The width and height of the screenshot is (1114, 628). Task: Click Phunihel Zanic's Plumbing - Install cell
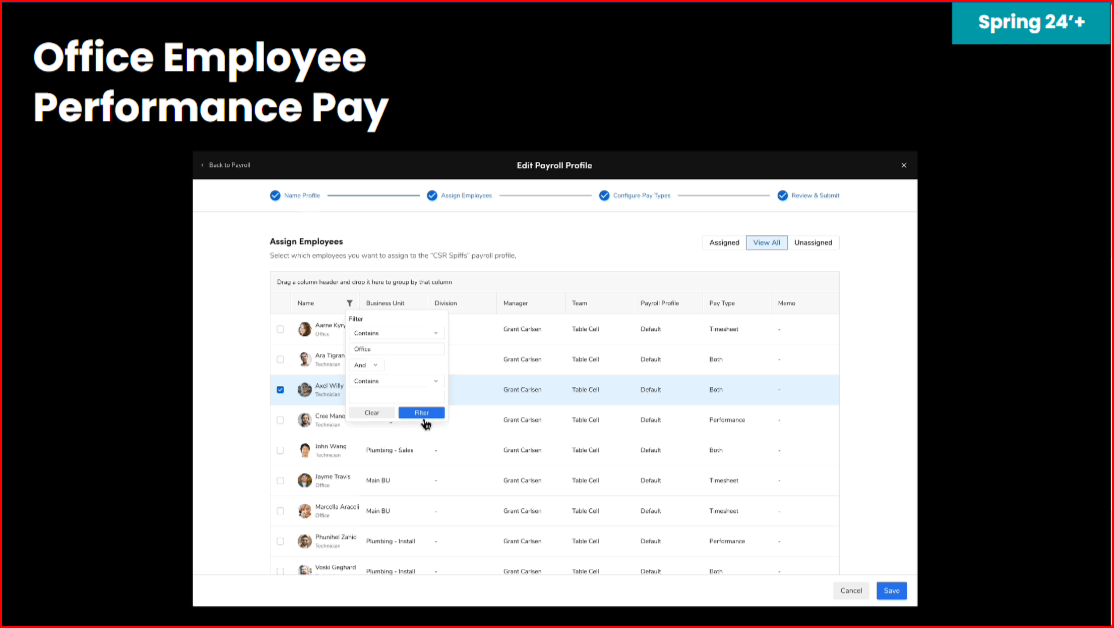(x=391, y=541)
